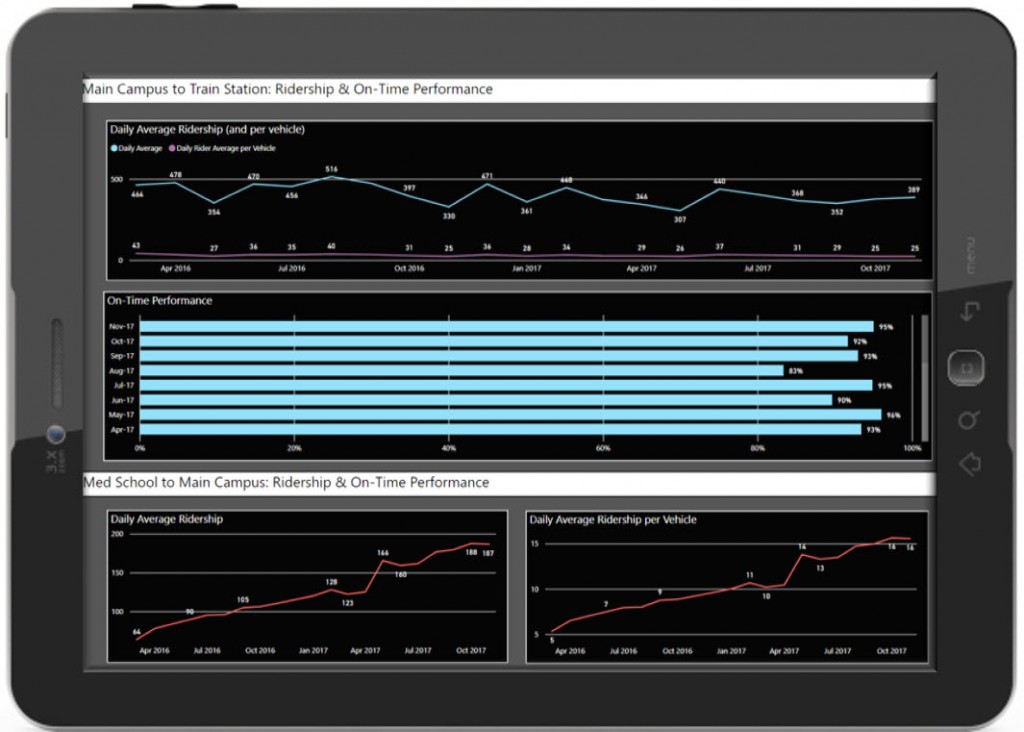Click the On-Time Performance vertical scrollbar

pyautogui.click(x=924, y=377)
